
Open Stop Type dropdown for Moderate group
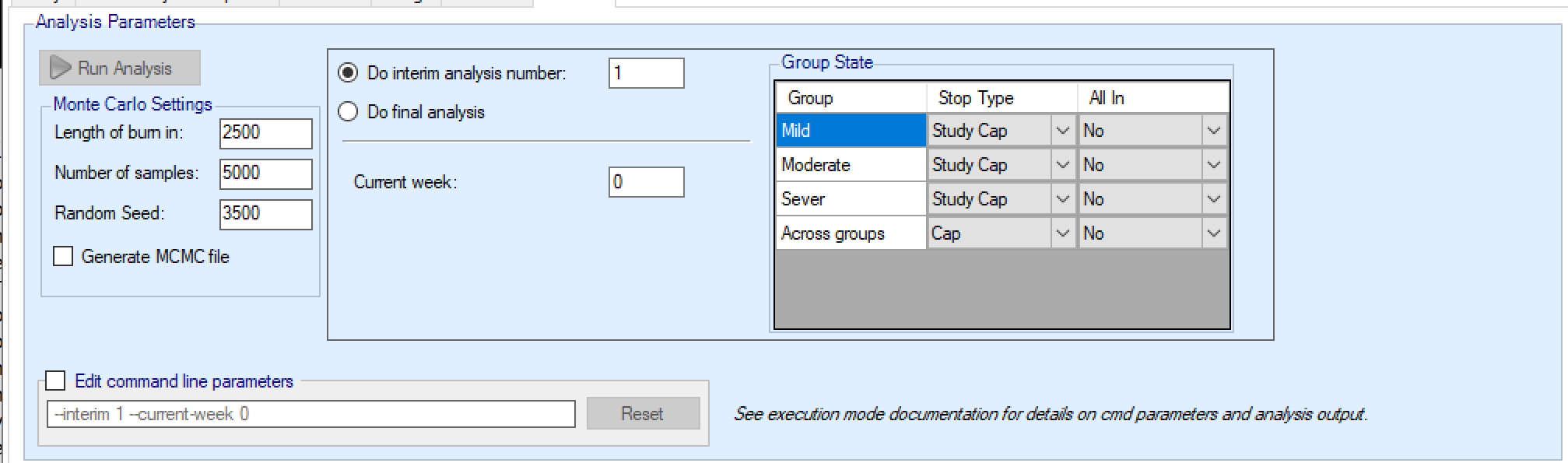pyautogui.click(x=1062, y=165)
